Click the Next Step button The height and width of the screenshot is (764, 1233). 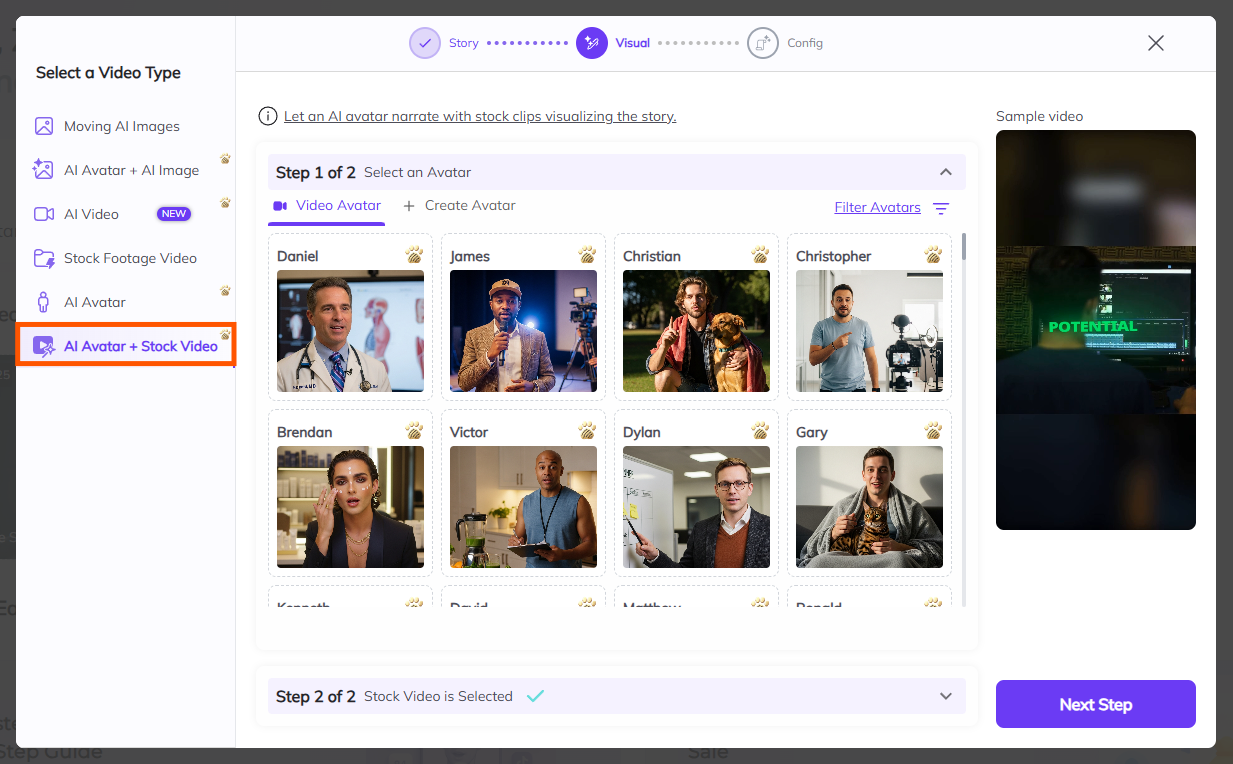pyautogui.click(x=1096, y=704)
